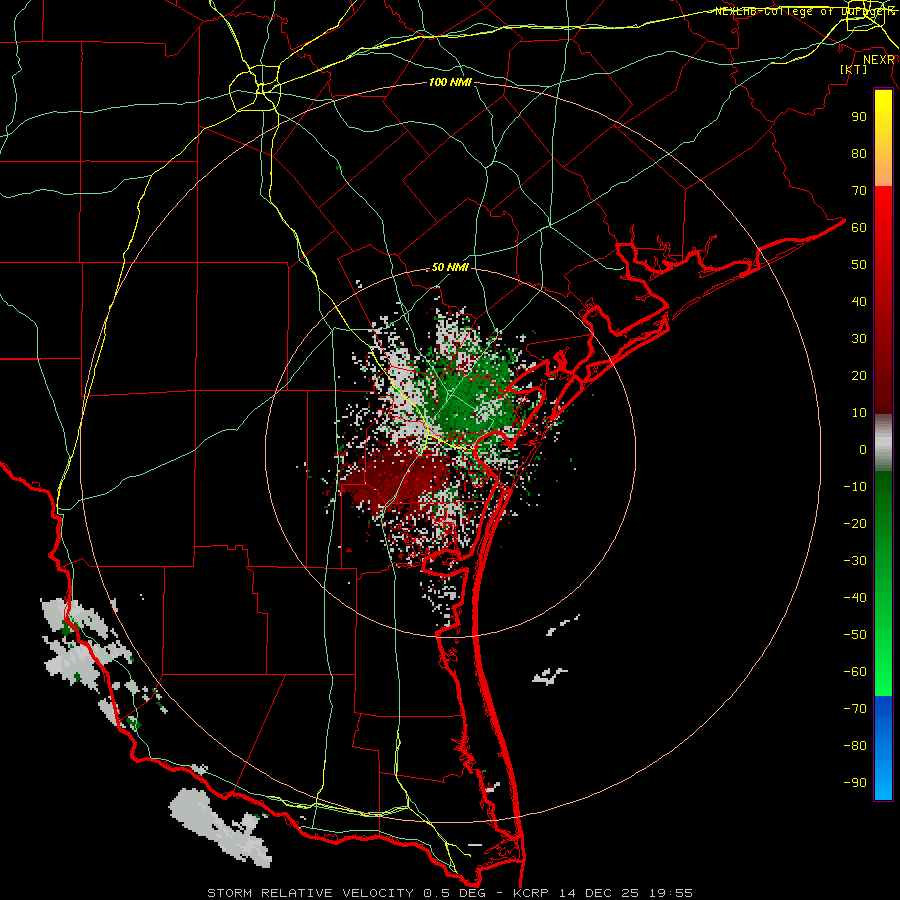Click the "100 NMI" range ring label

click(450, 82)
